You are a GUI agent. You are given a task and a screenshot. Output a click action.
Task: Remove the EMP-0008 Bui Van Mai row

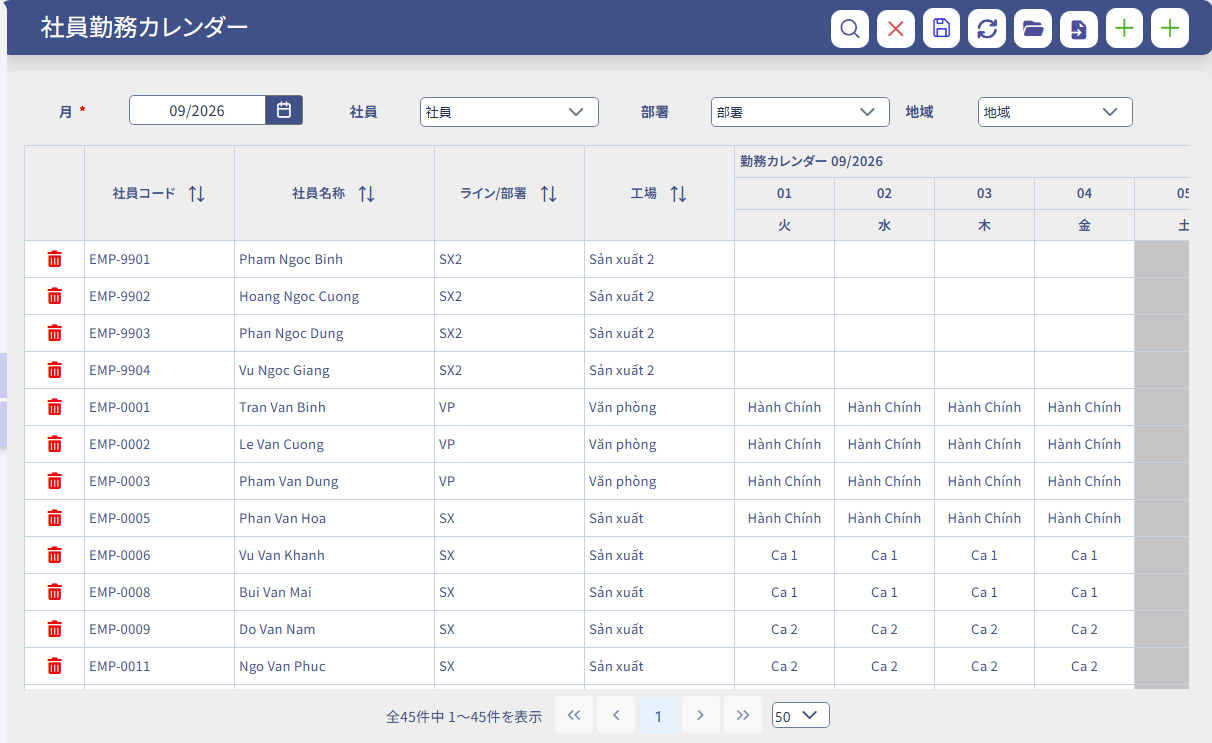55,592
